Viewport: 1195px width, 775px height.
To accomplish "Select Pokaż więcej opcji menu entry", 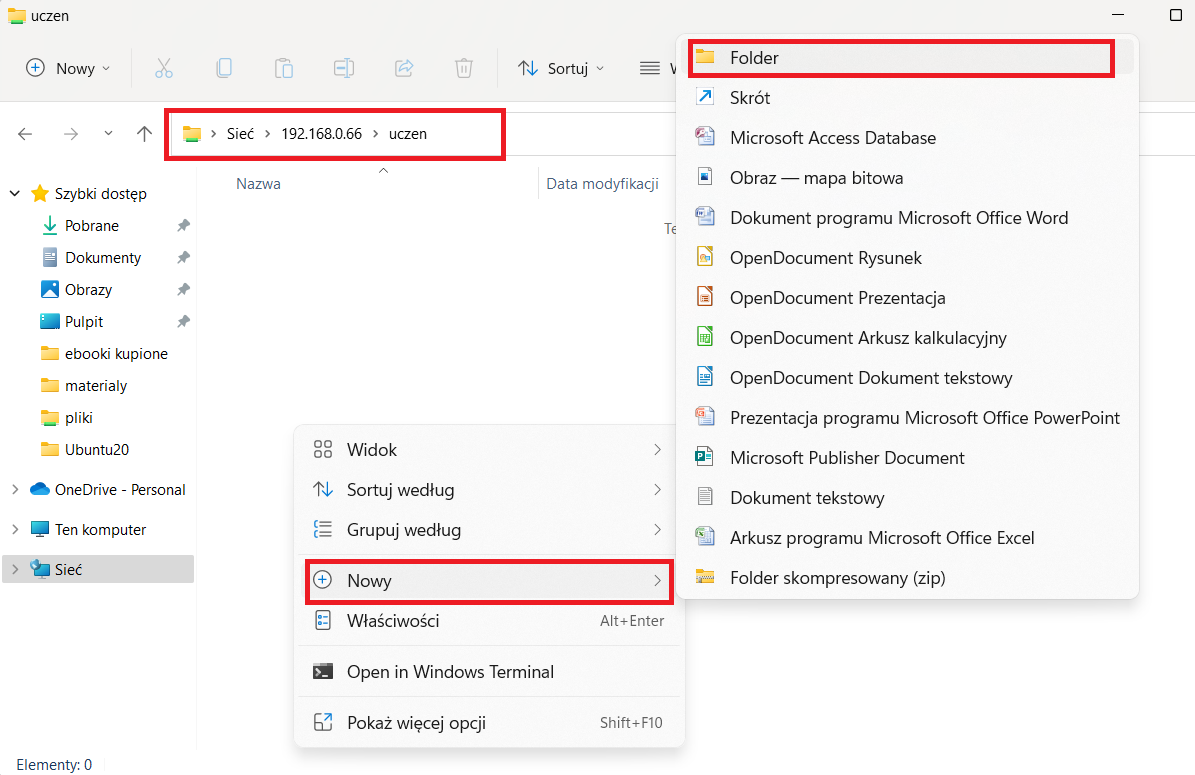I will pyautogui.click(x=416, y=723).
